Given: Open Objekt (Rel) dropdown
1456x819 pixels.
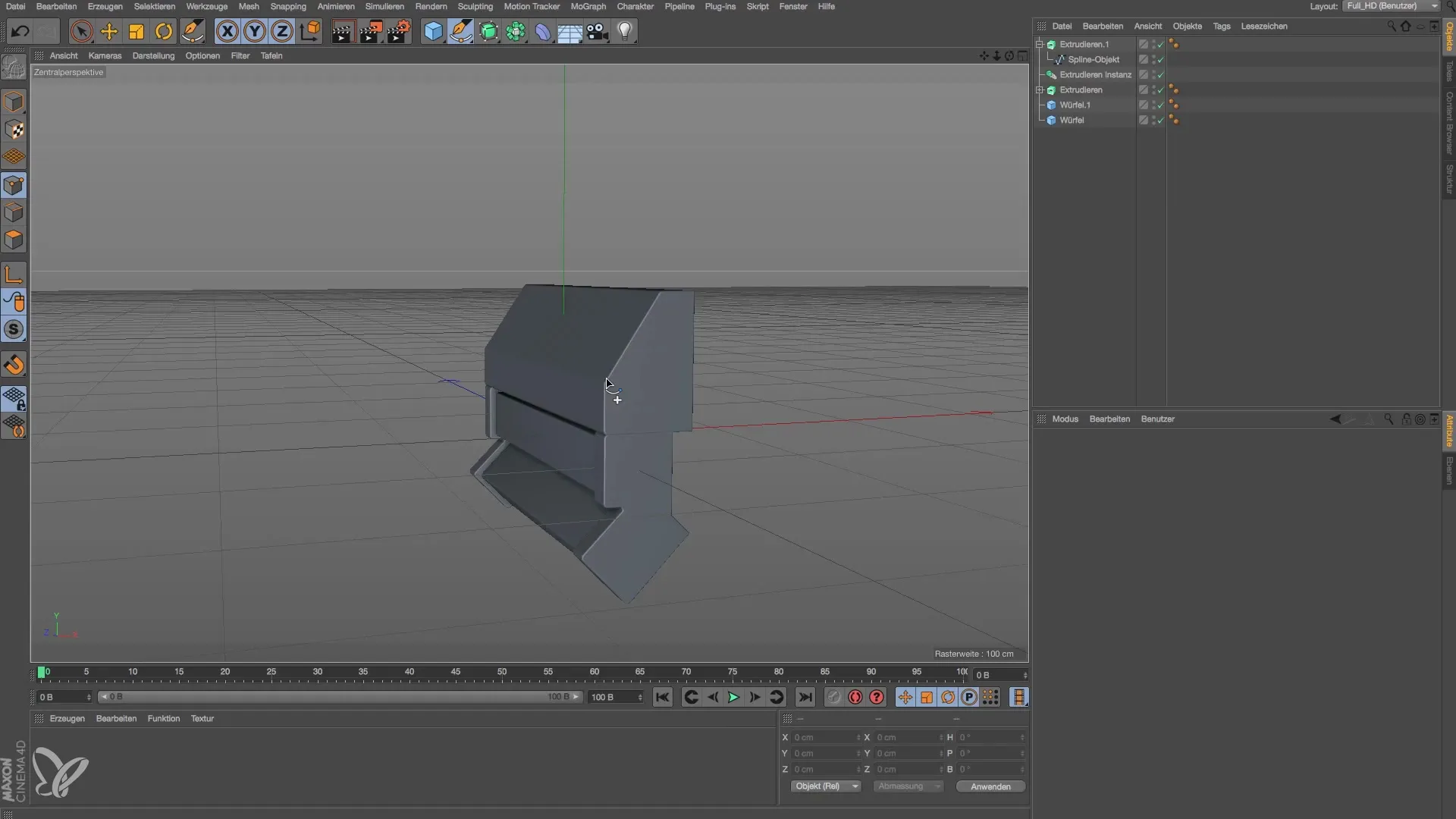Looking at the screenshot, I should [x=825, y=786].
